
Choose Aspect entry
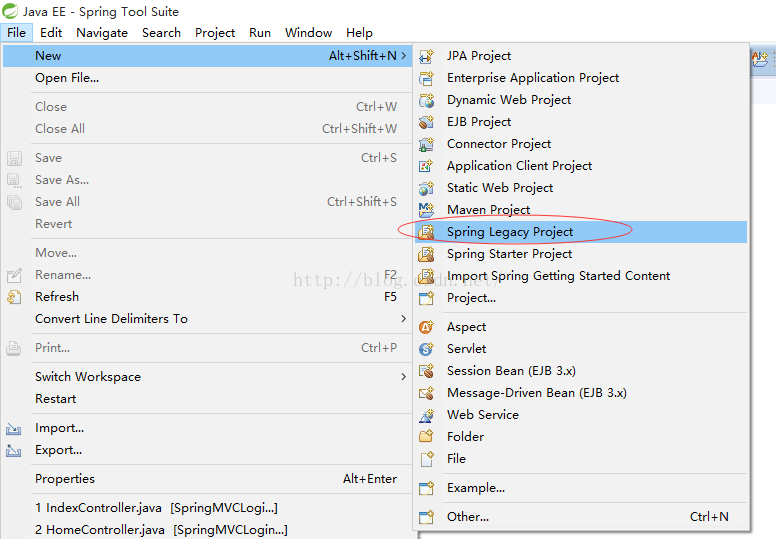pyautogui.click(x=581, y=327)
